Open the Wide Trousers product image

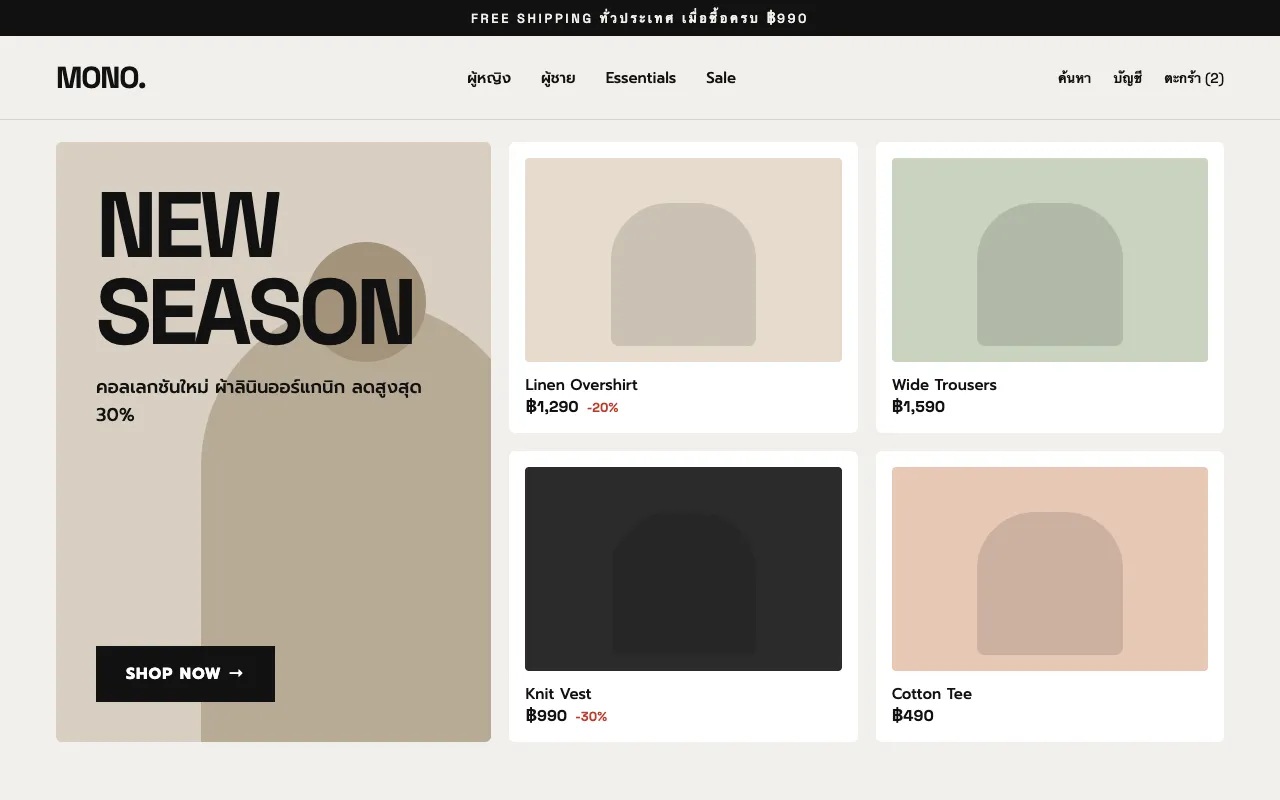pos(1050,260)
